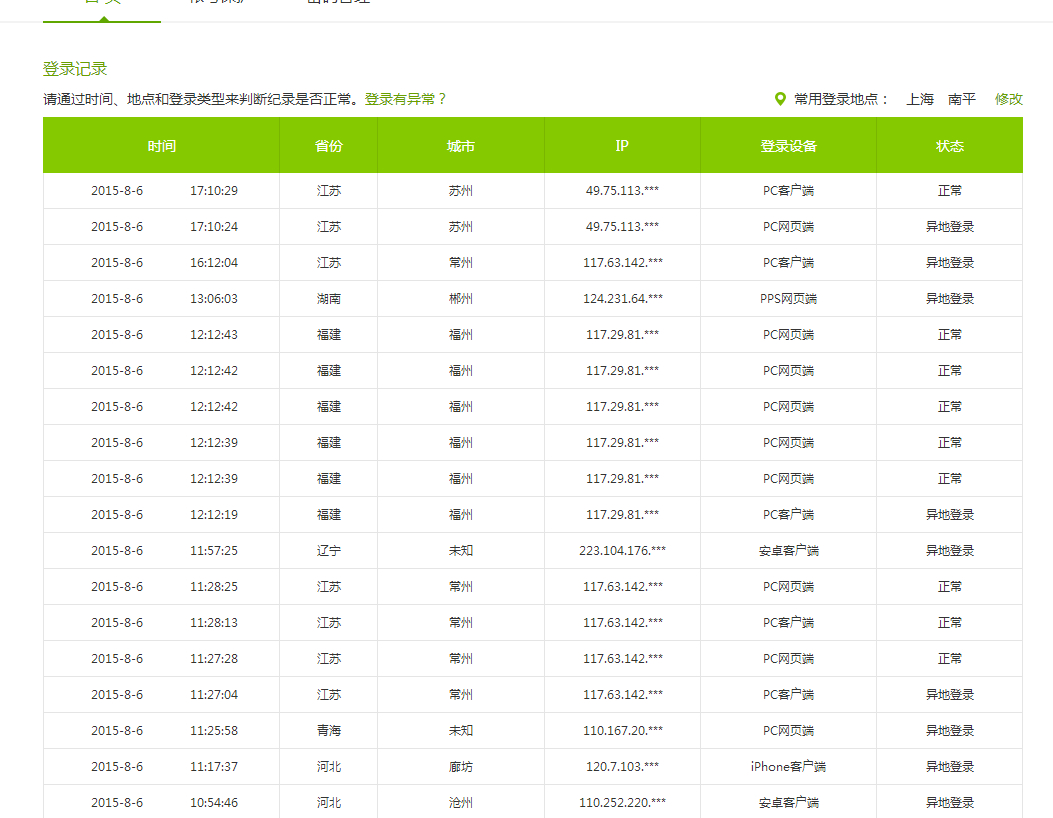1053x818 pixels.
Task: Click the 城市 column header
Action: pos(461,146)
